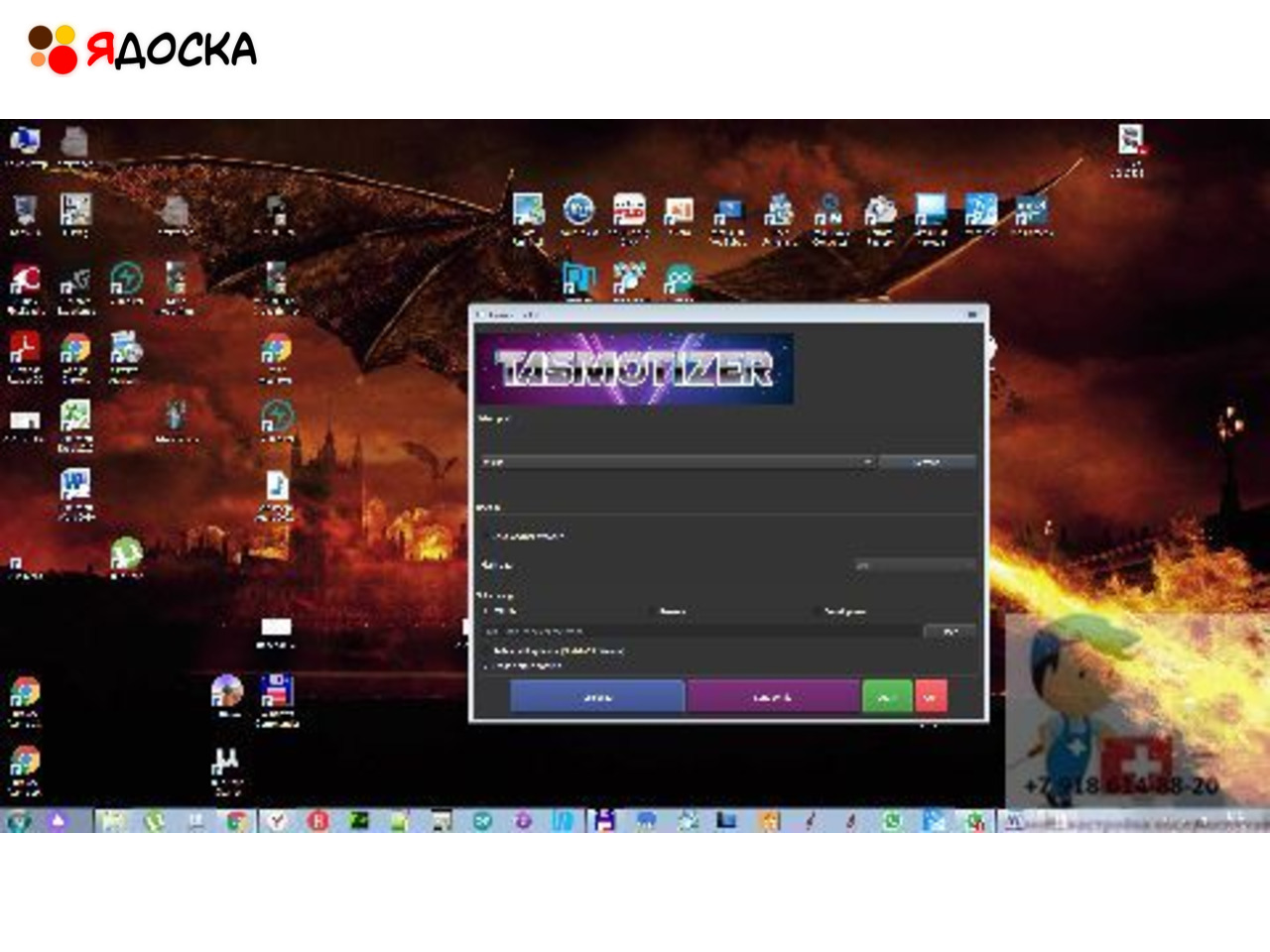
Task: Open the Yandex Y browser taskbar icon
Action: click(277, 820)
